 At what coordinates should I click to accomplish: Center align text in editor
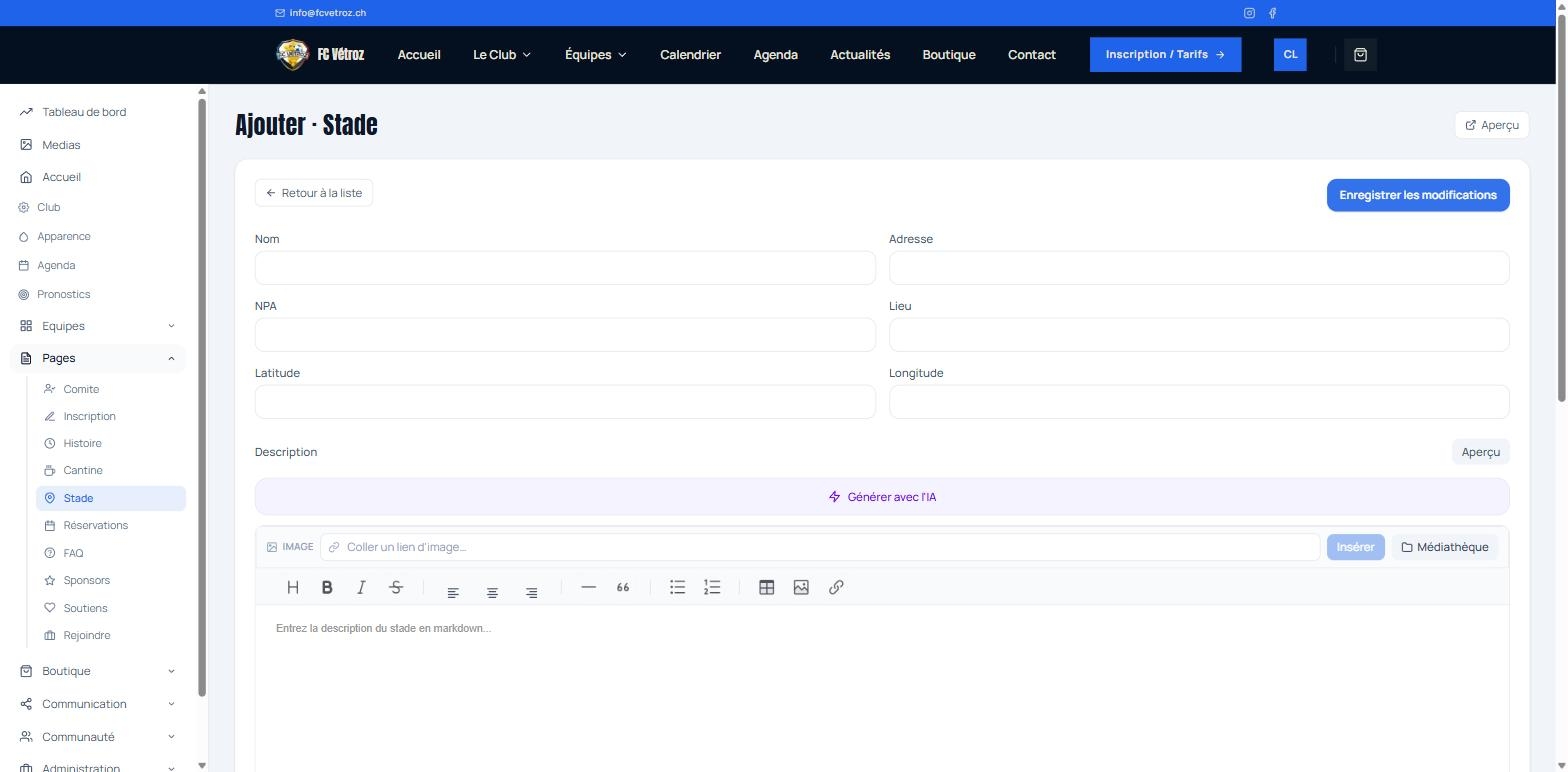point(492,593)
